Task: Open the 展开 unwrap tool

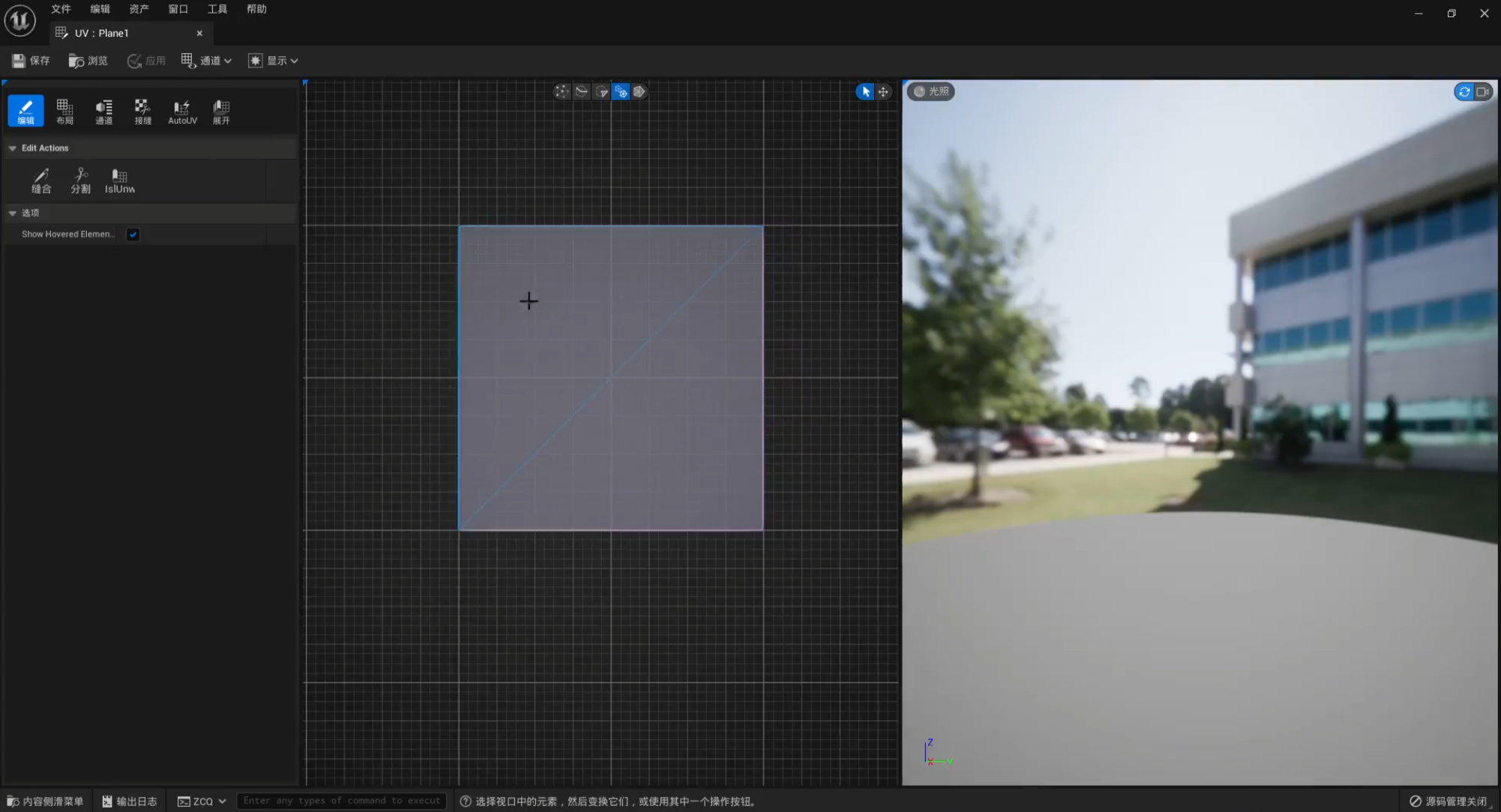Action: click(x=221, y=111)
